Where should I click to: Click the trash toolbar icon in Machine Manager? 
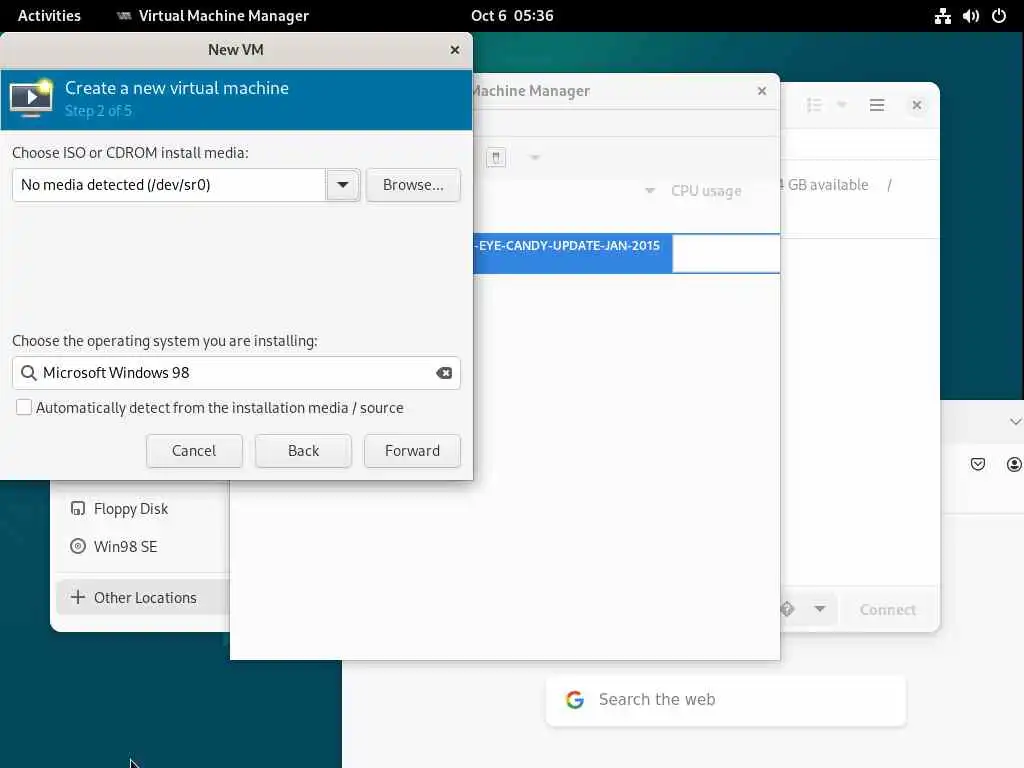(x=496, y=157)
